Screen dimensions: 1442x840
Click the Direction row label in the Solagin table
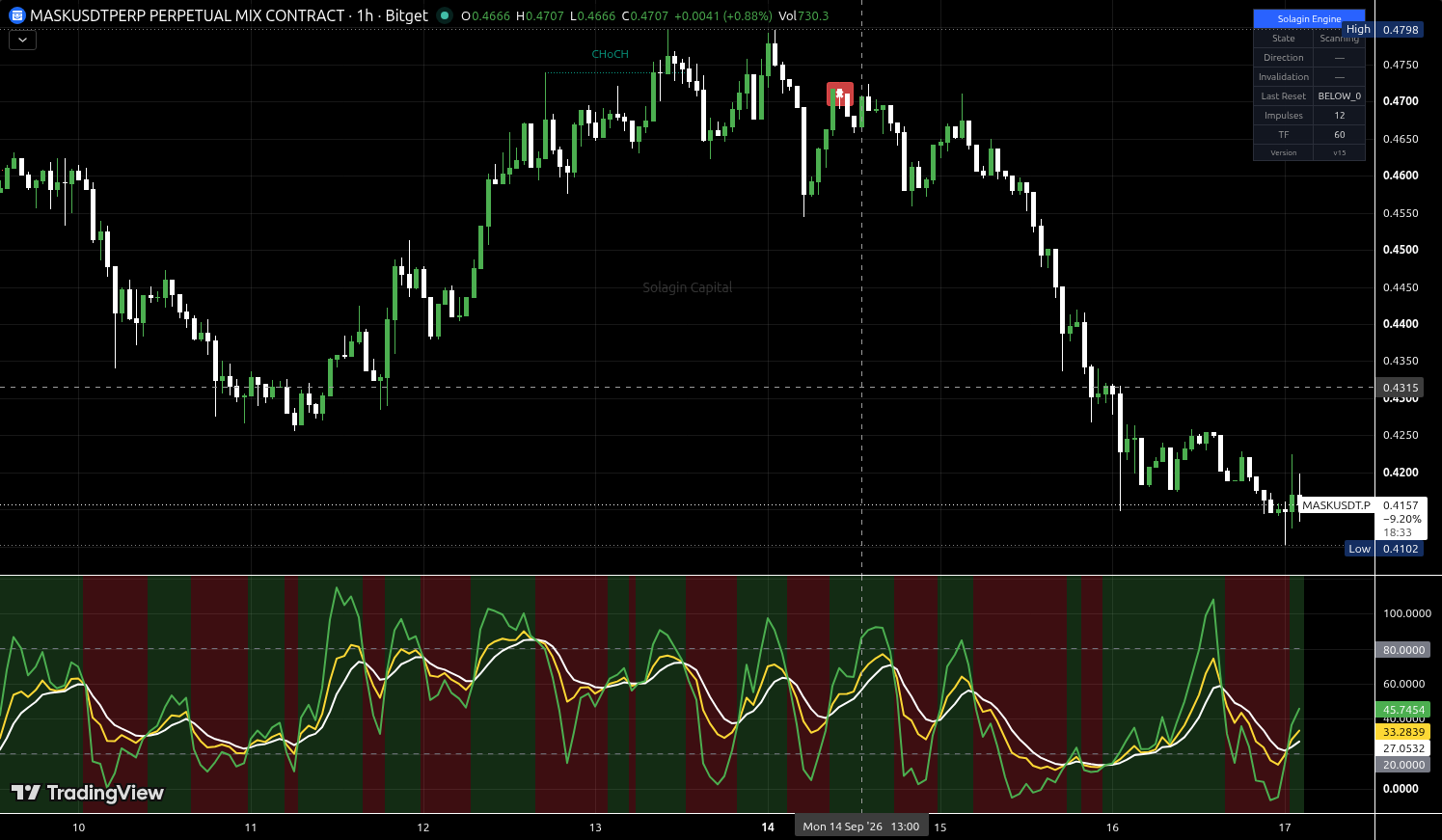pyautogui.click(x=1283, y=58)
